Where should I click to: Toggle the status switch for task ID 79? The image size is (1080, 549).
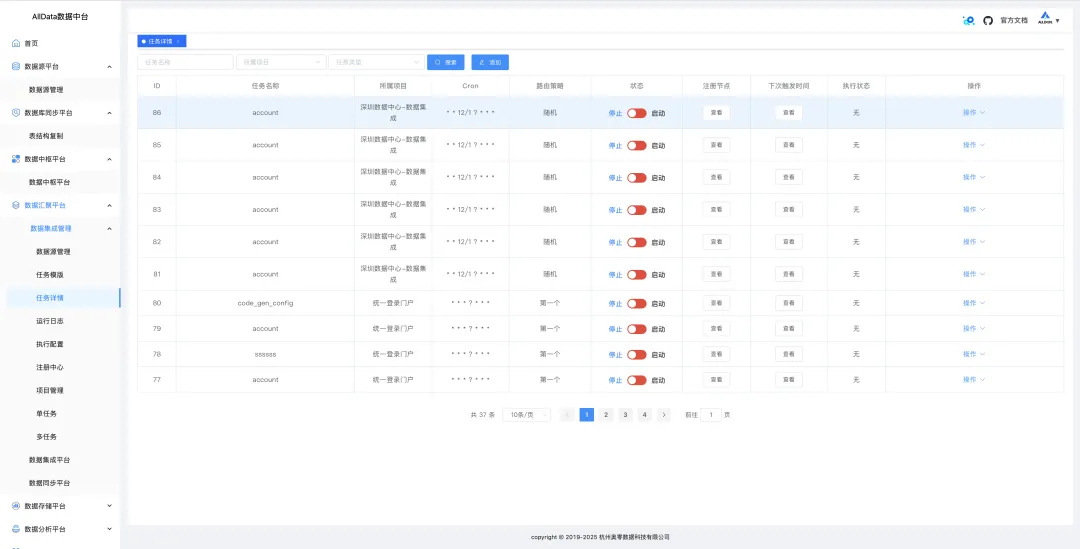636,329
